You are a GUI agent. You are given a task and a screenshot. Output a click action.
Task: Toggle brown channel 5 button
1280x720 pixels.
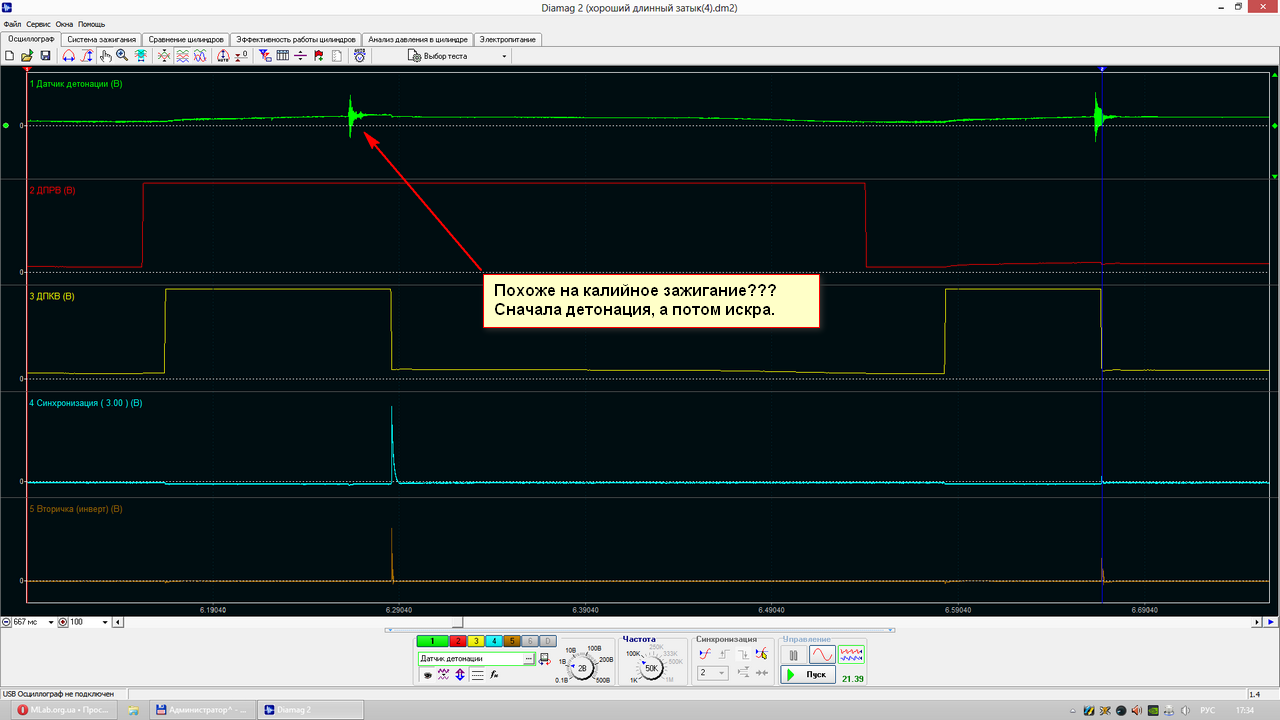[x=512, y=640]
